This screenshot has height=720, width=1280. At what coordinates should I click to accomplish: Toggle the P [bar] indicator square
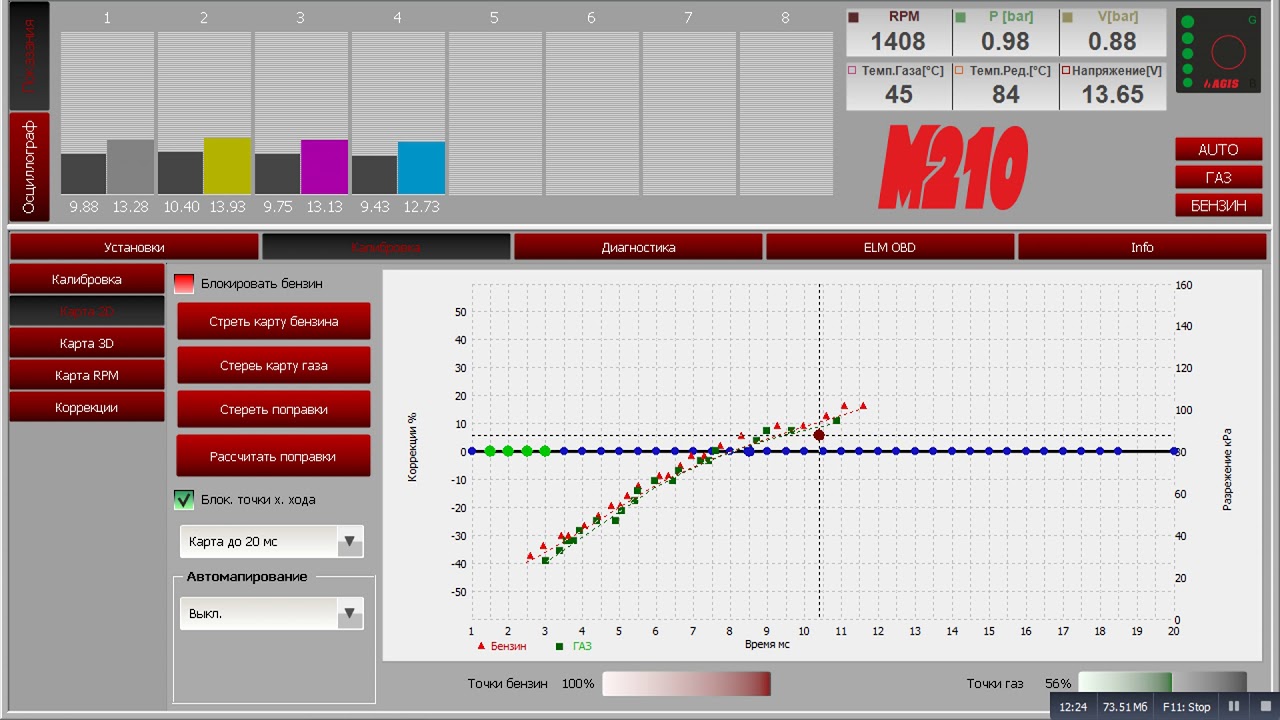pos(961,18)
